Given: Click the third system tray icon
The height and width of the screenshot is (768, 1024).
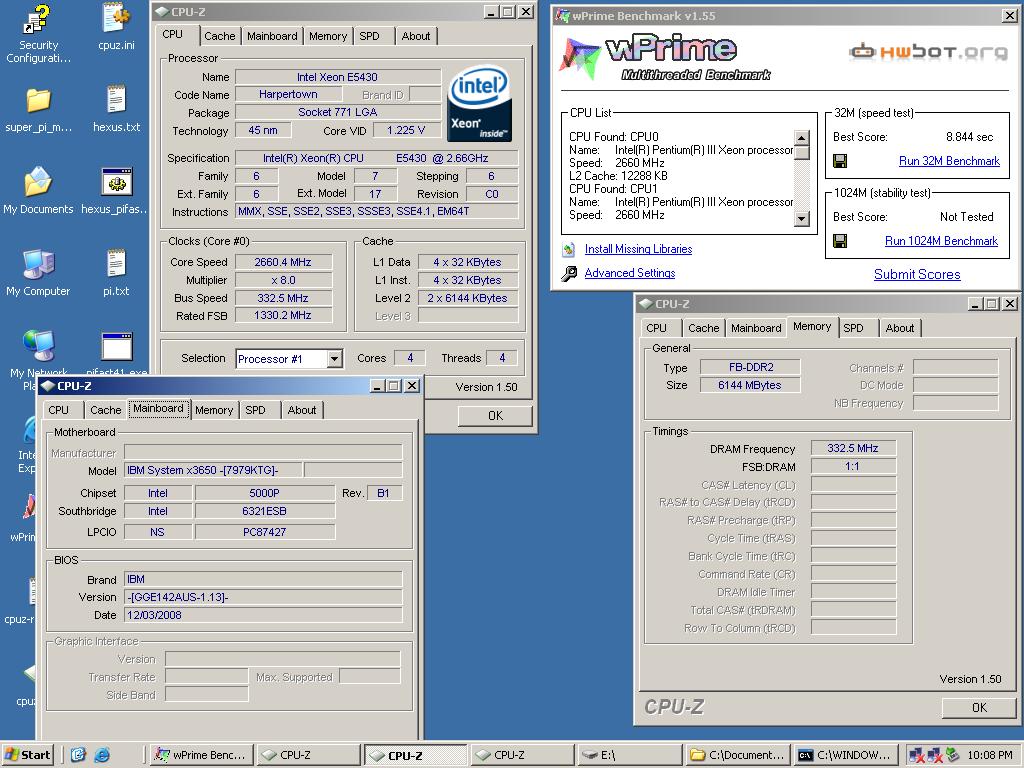Looking at the screenshot, I should [x=952, y=755].
